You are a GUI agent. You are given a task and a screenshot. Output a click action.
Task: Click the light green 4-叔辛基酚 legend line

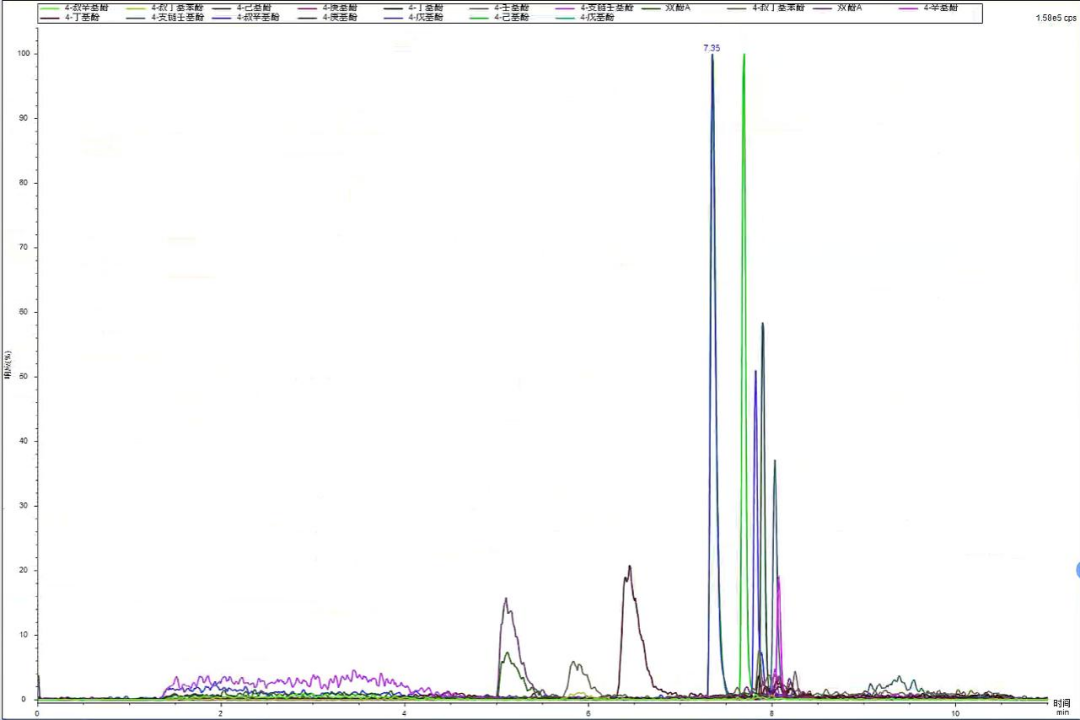(x=50, y=8)
